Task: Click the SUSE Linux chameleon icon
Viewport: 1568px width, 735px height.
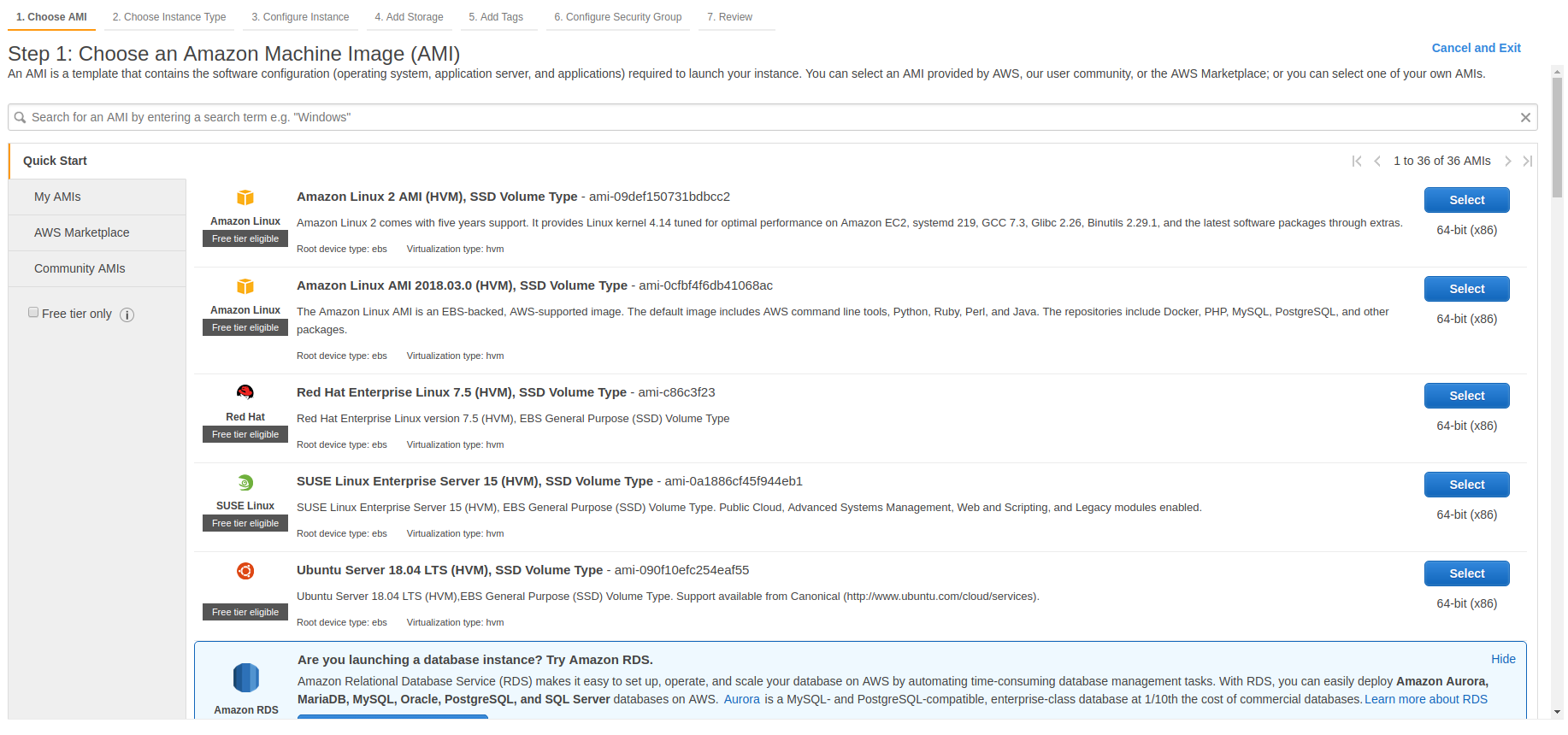Action: pyautogui.click(x=245, y=482)
